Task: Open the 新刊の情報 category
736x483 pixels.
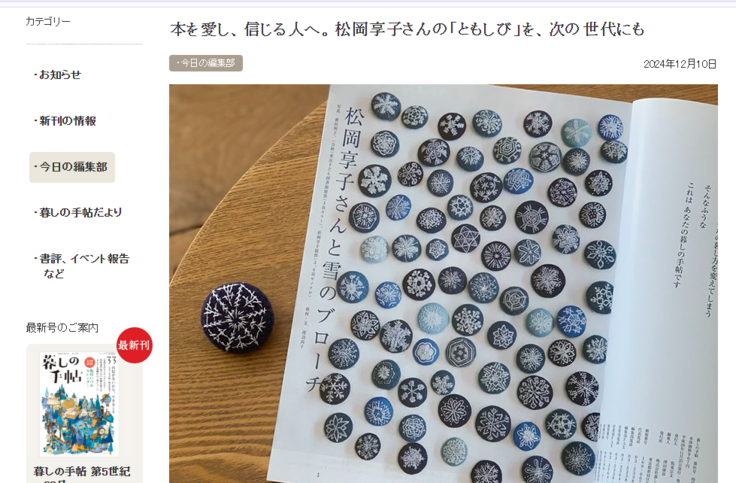Action: [x=65, y=121]
